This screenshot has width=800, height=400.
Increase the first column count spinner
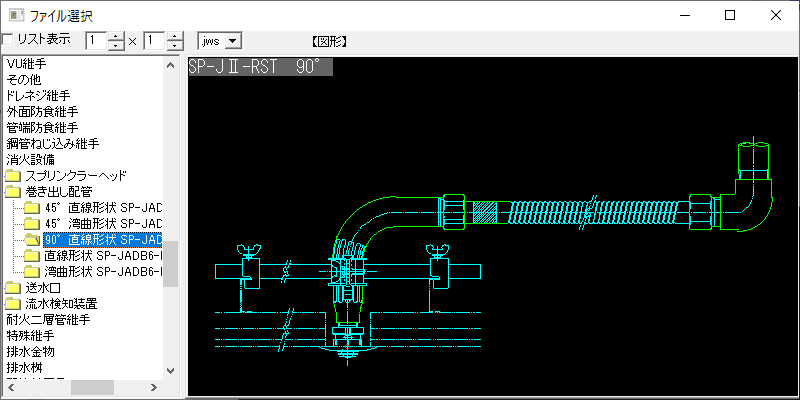(x=116, y=36)
